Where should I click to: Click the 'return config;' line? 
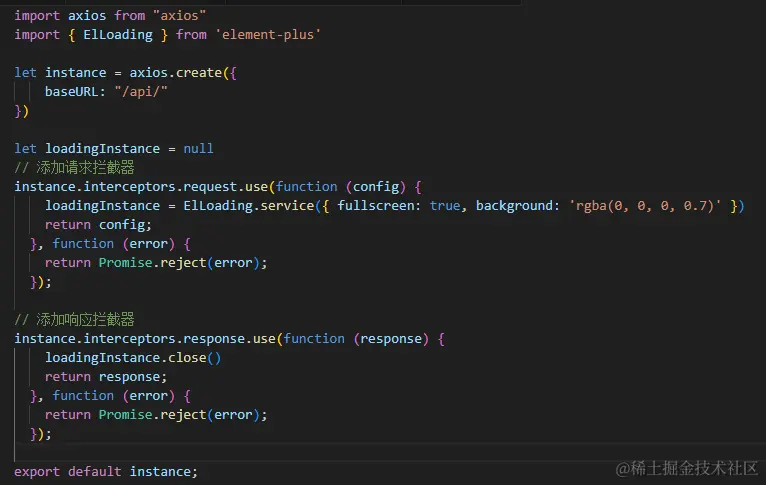pos(98,225)
